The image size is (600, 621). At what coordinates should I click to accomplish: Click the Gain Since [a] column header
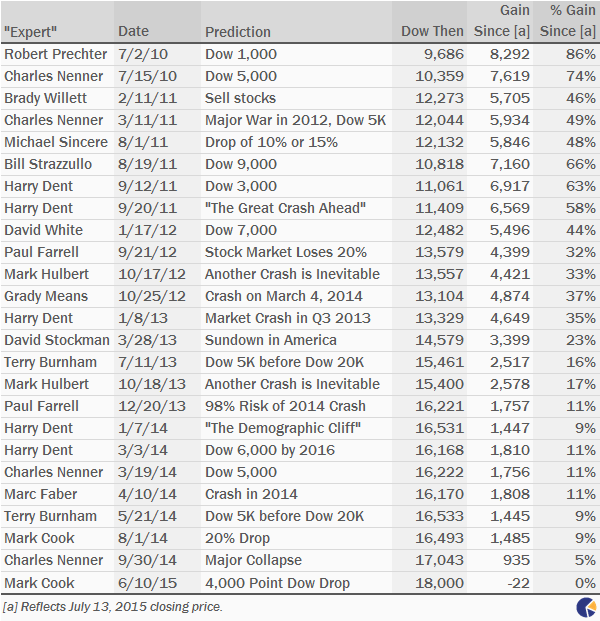pyautogui.click(x=502, y=21)
